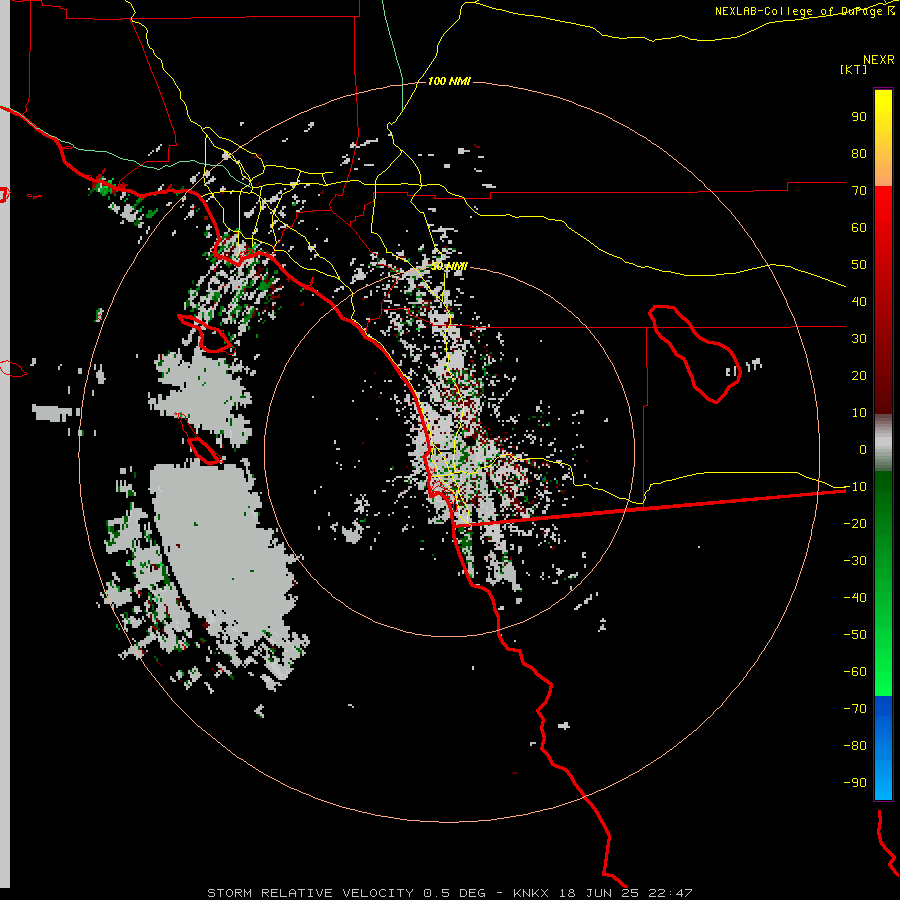Select the Storm Relative Velocity caption text

click(450, 893)
